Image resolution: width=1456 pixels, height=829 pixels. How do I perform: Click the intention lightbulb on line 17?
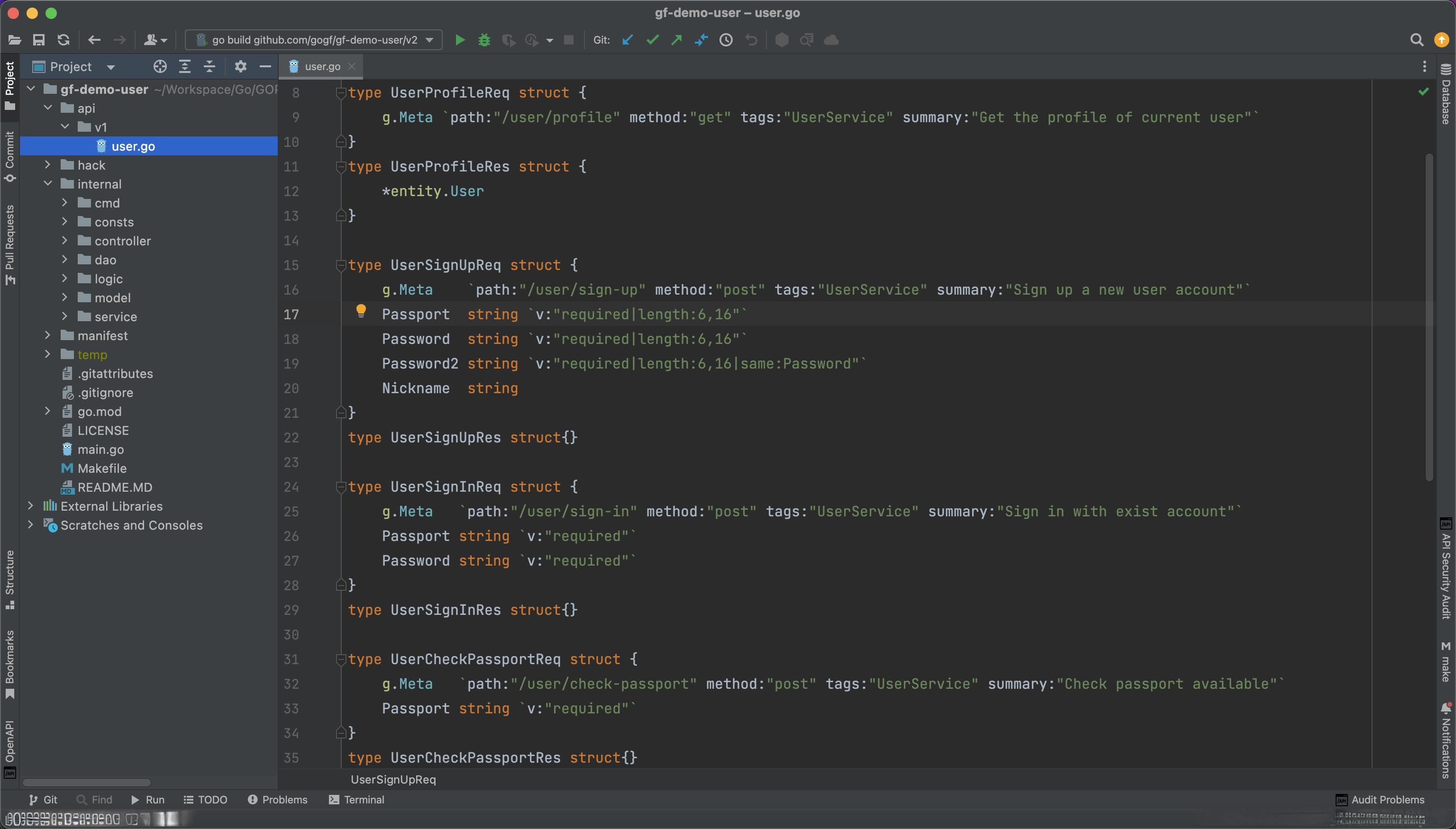coord(361,311)
